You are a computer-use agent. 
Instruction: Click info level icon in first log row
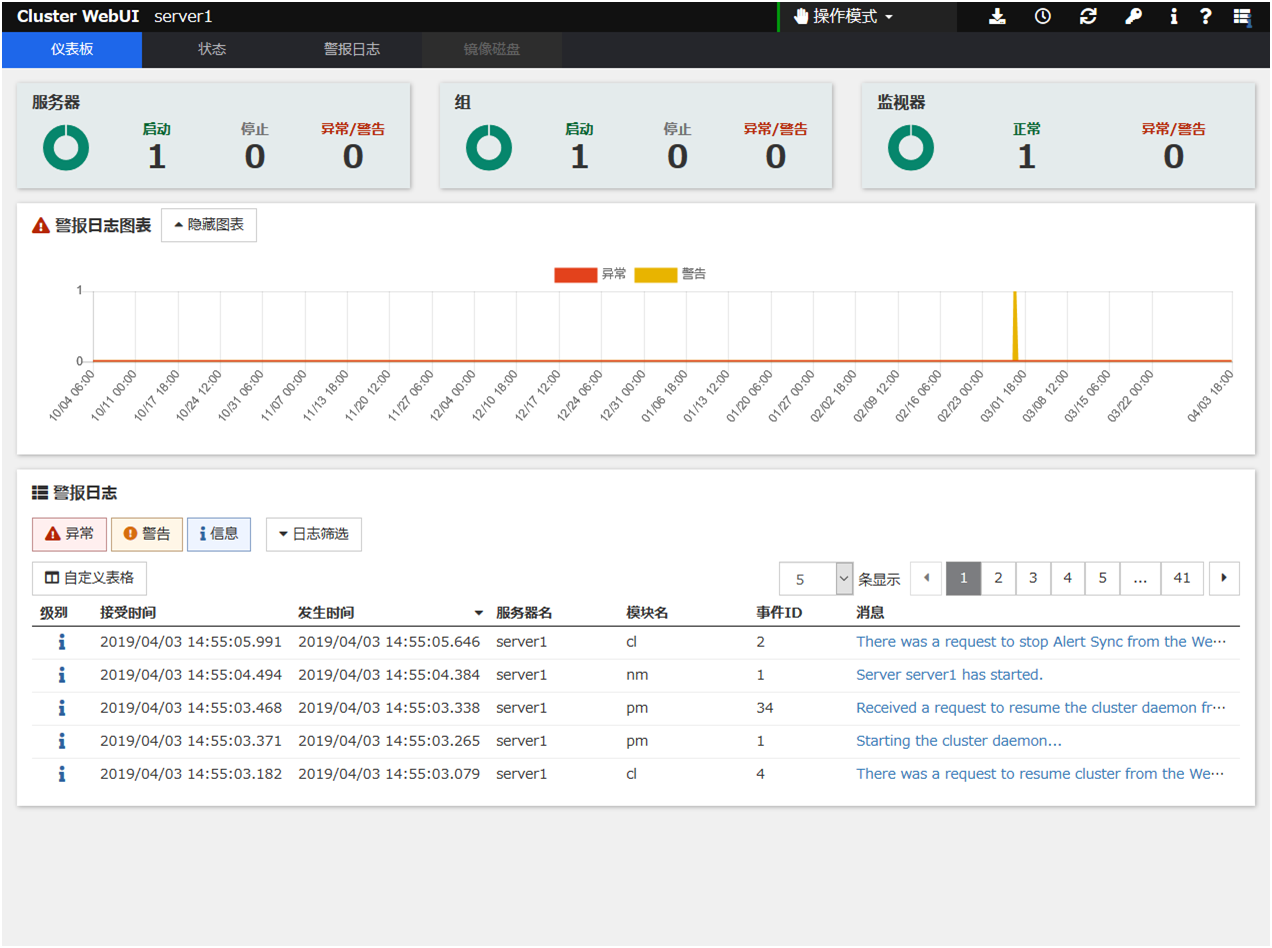point(61,642)
